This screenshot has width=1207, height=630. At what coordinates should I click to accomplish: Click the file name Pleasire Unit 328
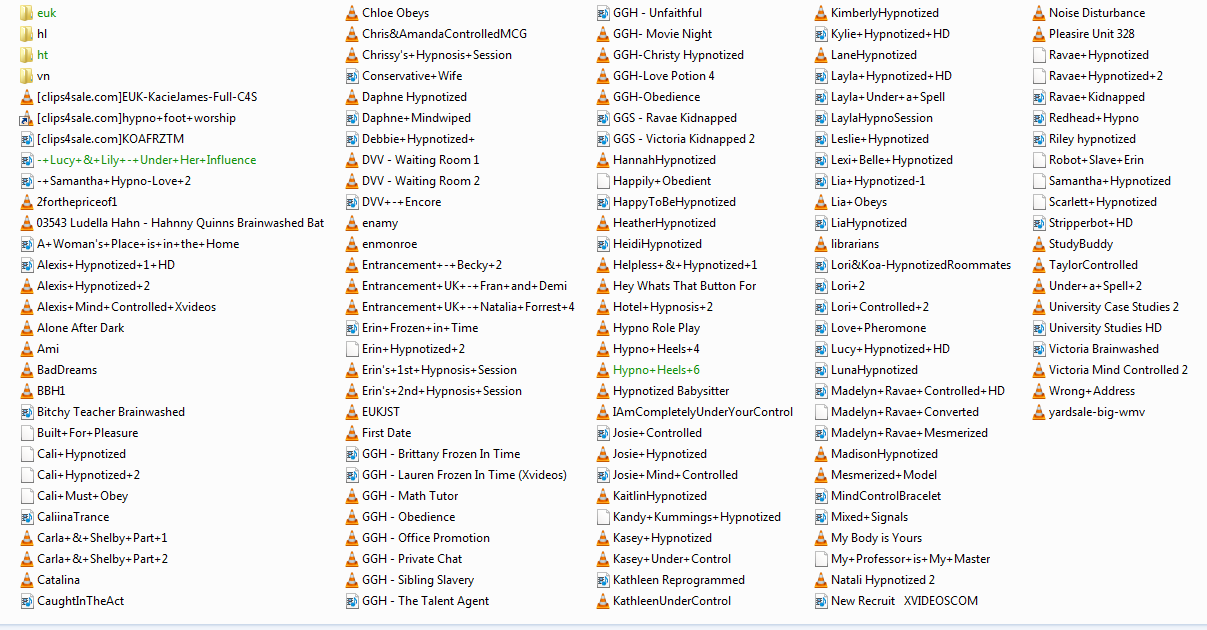(x=1092, y=34)
